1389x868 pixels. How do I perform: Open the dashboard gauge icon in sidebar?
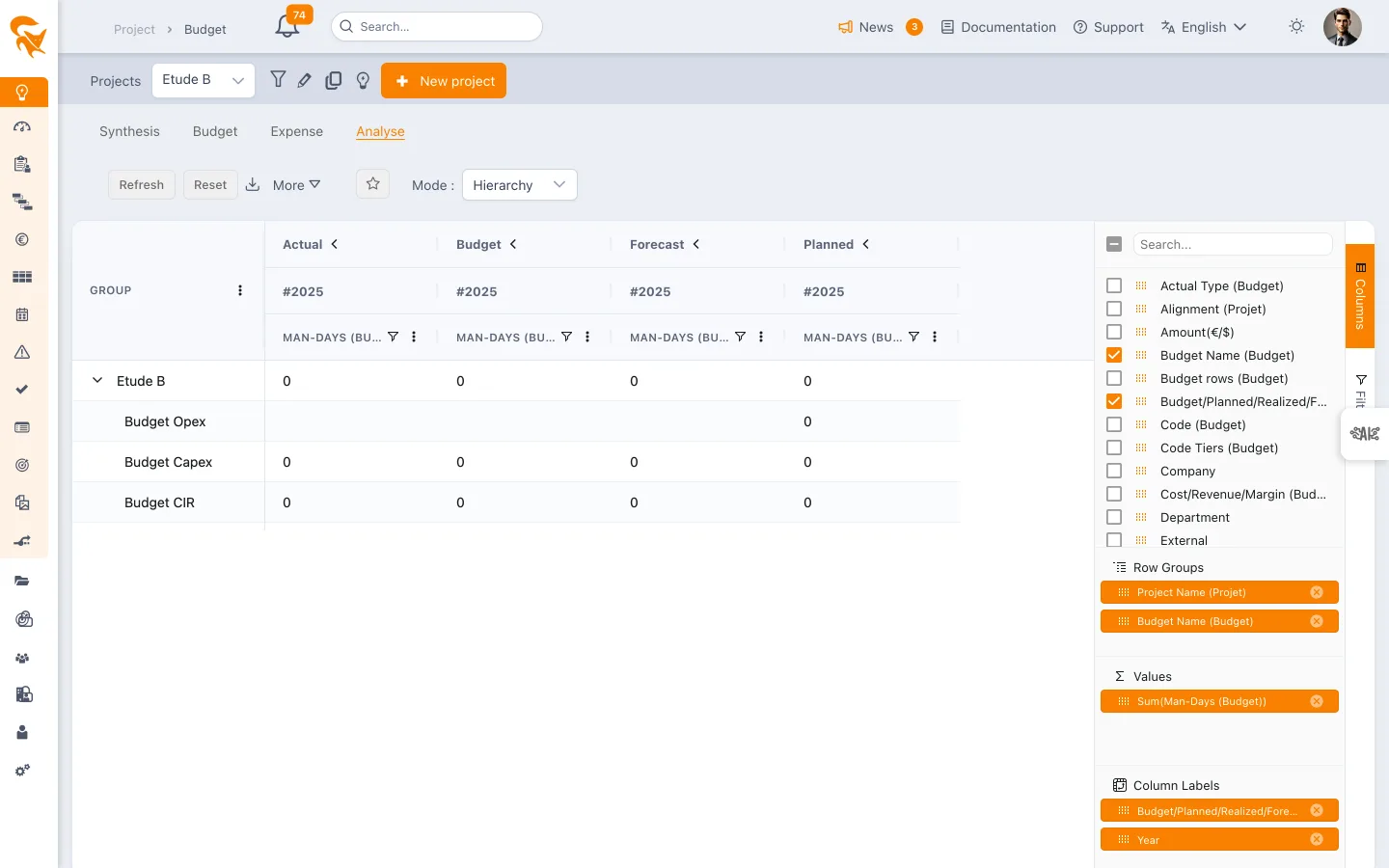click(22, 126)
